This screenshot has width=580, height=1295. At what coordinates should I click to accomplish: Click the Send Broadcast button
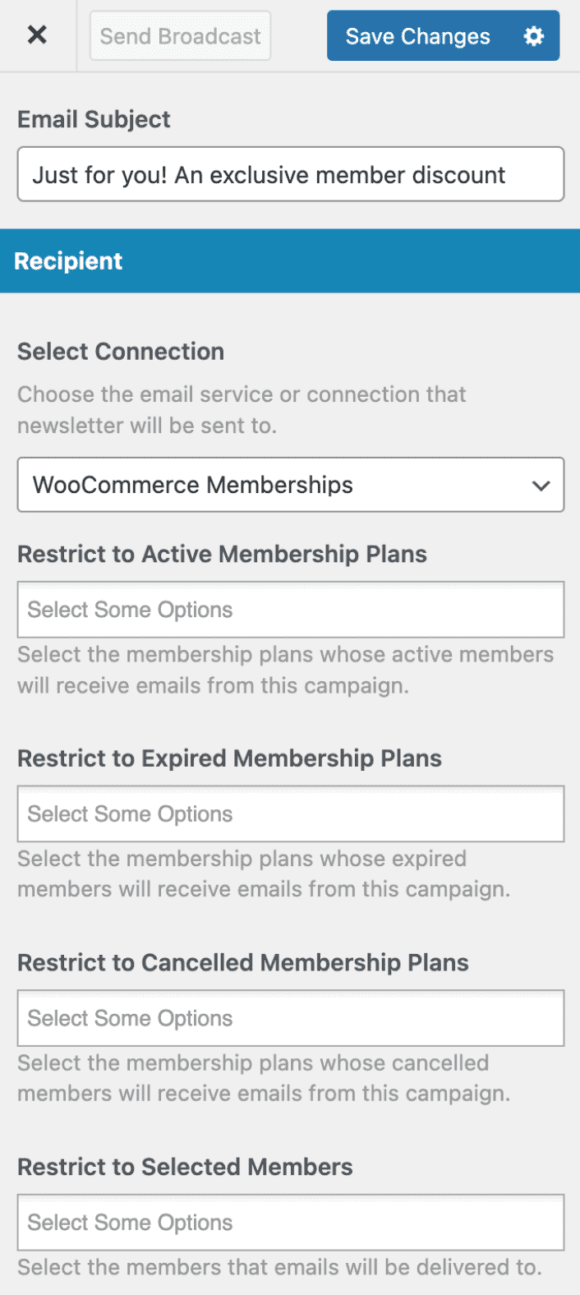pos(180,35)
